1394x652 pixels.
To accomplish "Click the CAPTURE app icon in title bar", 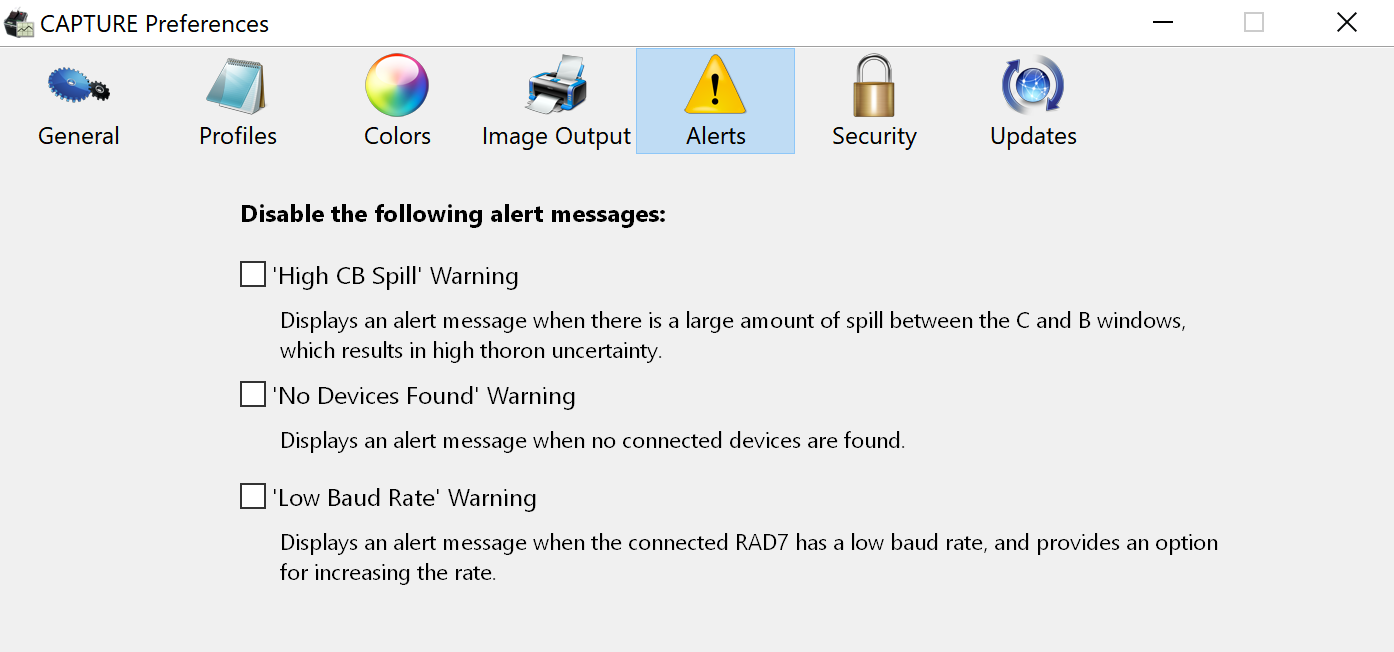I will pyautogui.click(x=19, y=23).
